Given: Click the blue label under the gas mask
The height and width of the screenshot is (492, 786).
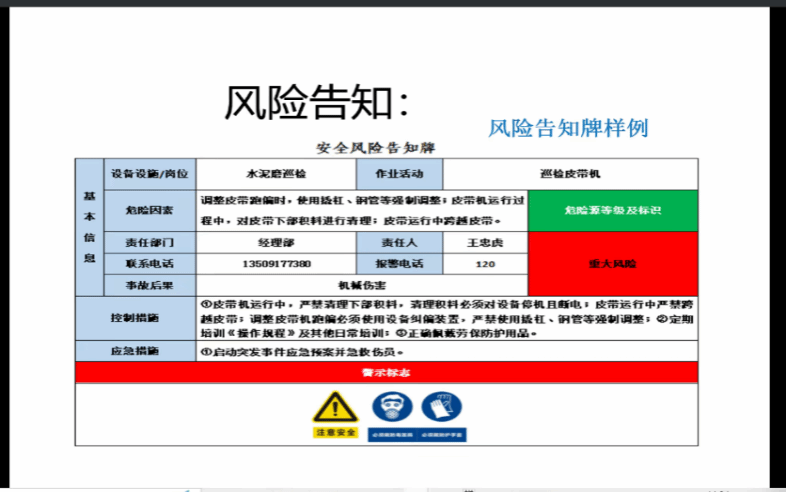Looking at the screenshot, I should [392, 435].
